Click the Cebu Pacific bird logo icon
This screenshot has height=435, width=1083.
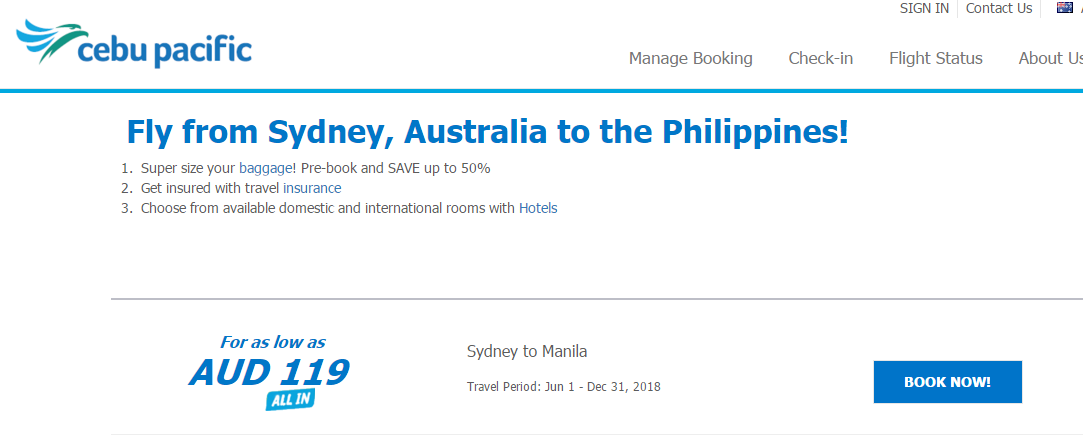pos(52,40)
